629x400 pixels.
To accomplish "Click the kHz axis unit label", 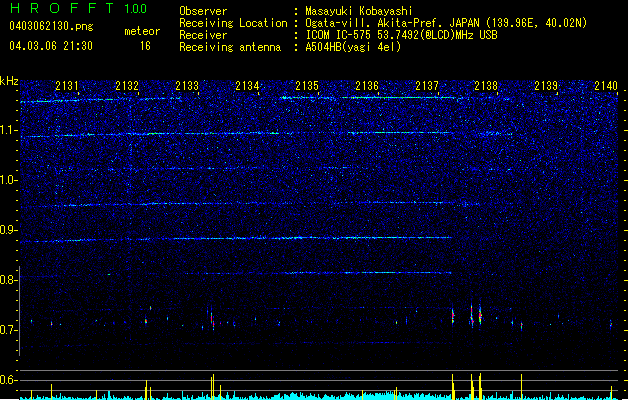I will tap(9, 81).
